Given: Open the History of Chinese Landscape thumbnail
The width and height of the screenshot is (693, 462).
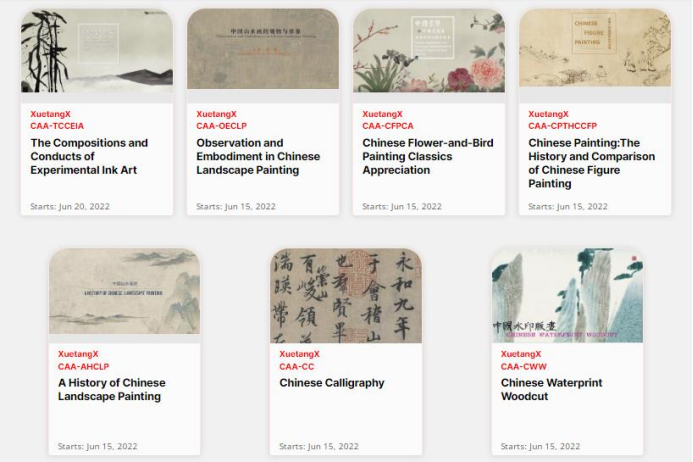Looking at the screenshot, I should (x=125, y=291).
